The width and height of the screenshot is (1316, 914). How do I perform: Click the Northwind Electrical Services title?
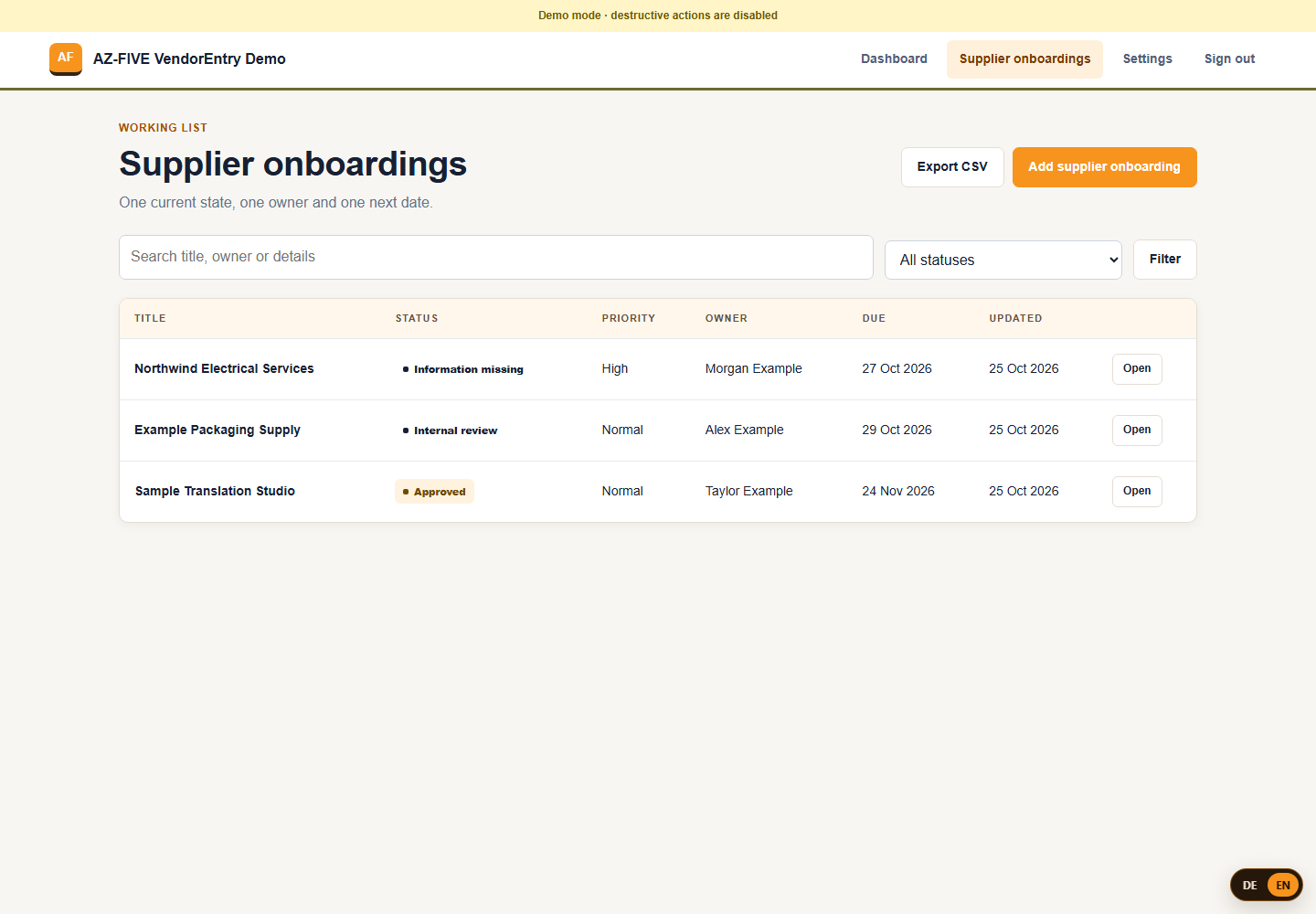point(224,368)
